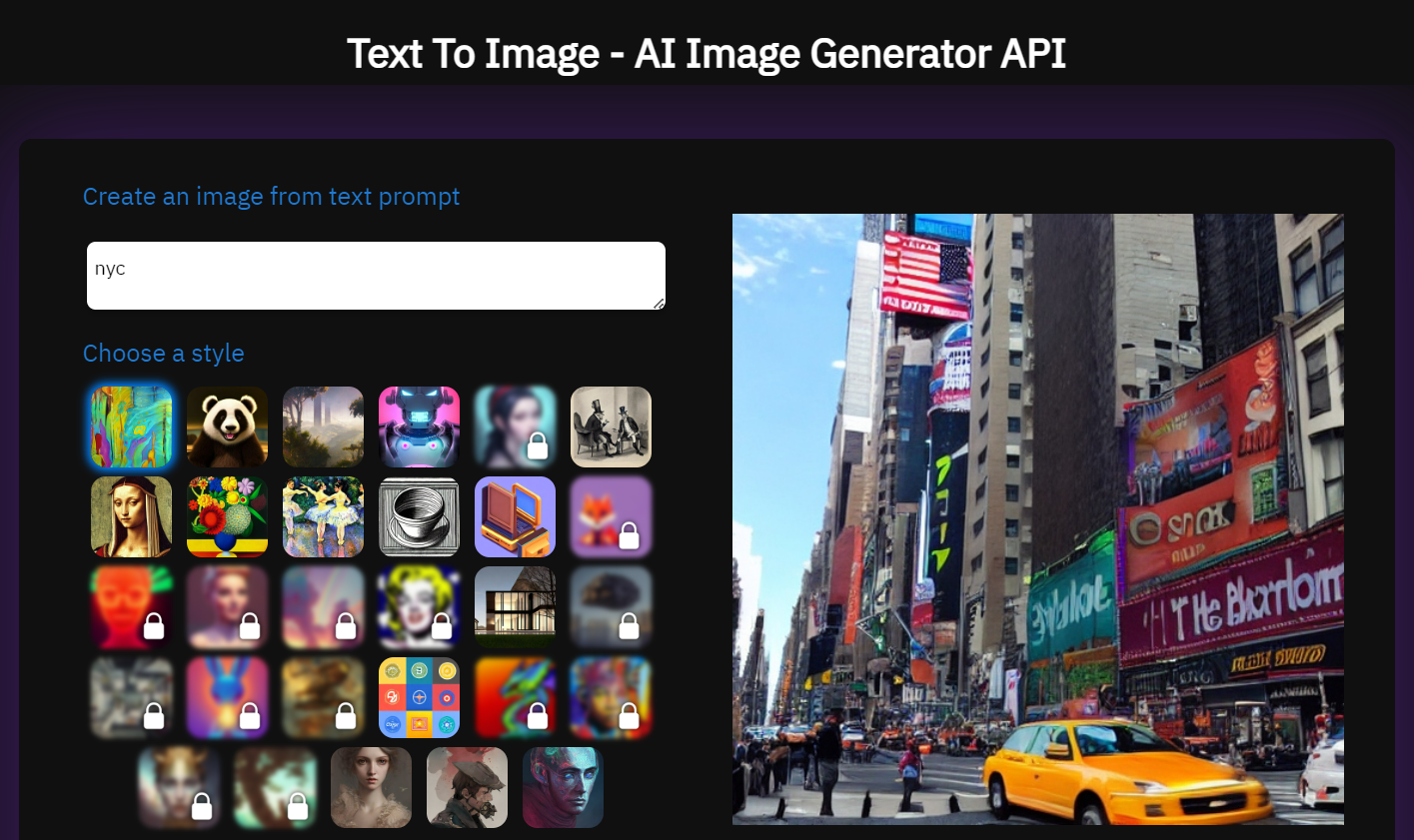Pick the steampunk man with hat style
Image resolution: width=1414 pixels, height=840 pixels.
[467, 787]
